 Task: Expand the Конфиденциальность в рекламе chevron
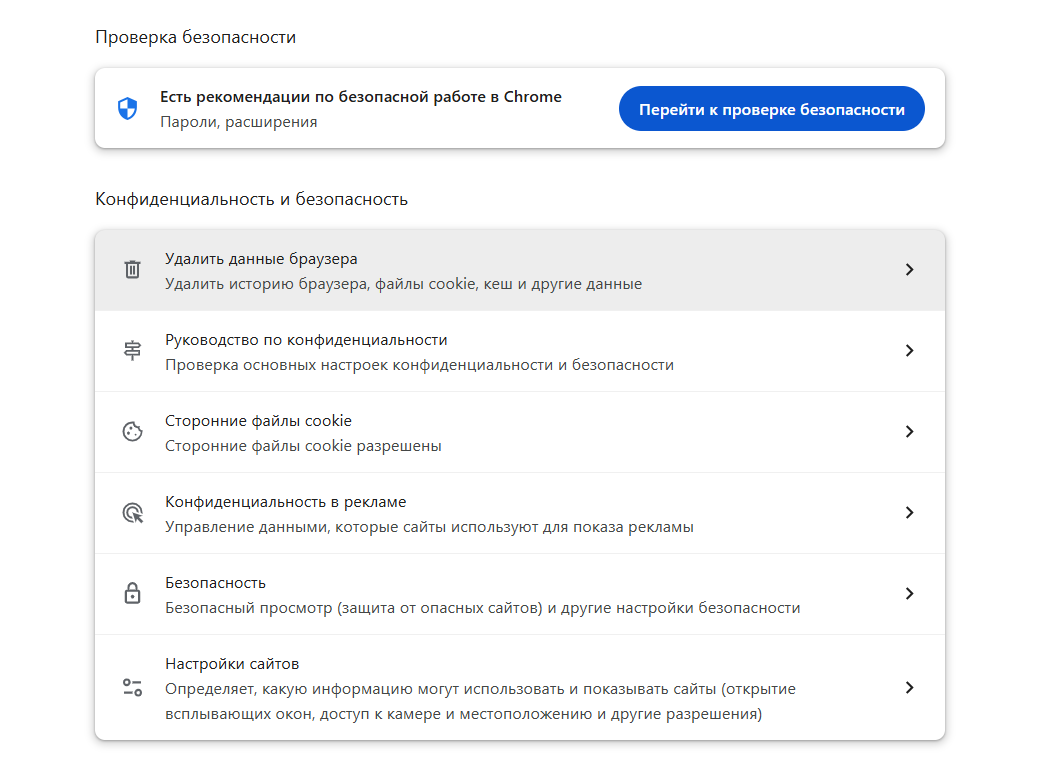click(909, 513)
